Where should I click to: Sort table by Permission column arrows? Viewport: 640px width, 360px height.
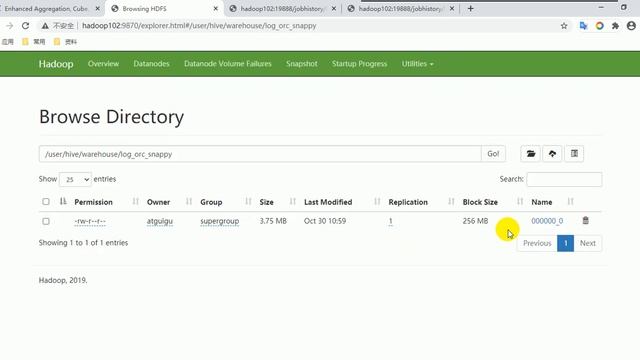[x=136, y=202]
